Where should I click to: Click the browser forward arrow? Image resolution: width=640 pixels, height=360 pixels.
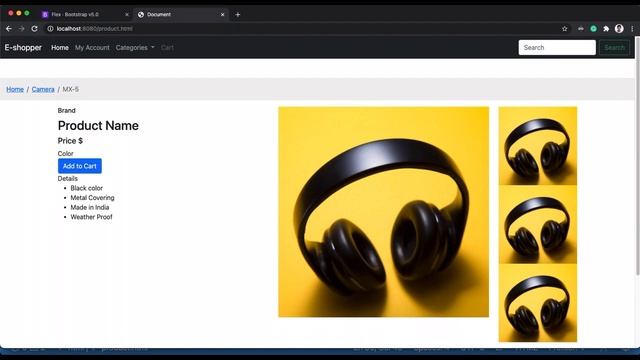click(22, 29)
